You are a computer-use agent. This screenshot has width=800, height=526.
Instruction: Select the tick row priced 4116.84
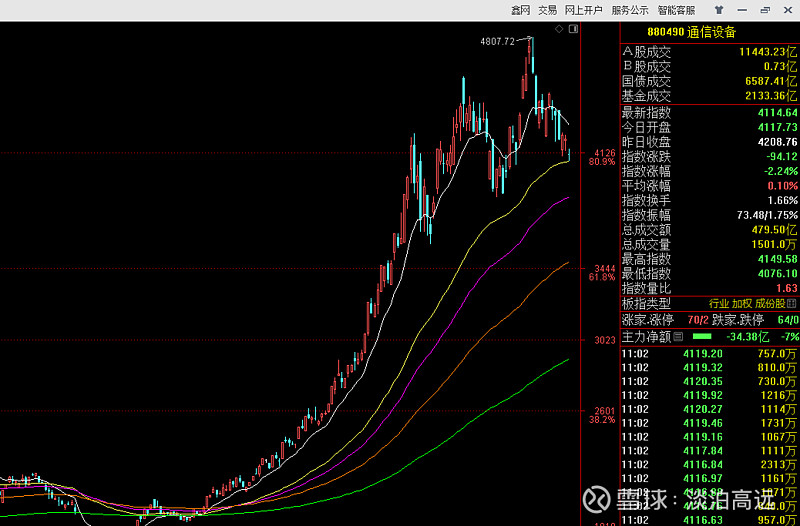coord(710,464)
